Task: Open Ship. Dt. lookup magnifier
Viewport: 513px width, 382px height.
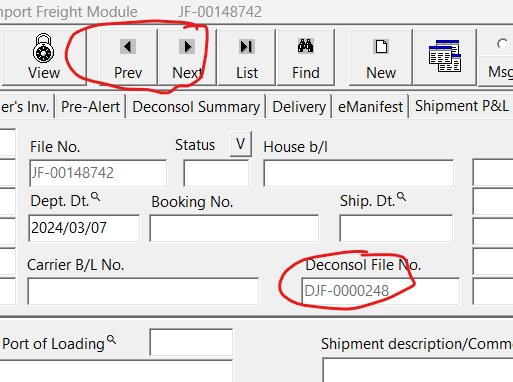Action: pyautogui.click(x=401, y=197)
